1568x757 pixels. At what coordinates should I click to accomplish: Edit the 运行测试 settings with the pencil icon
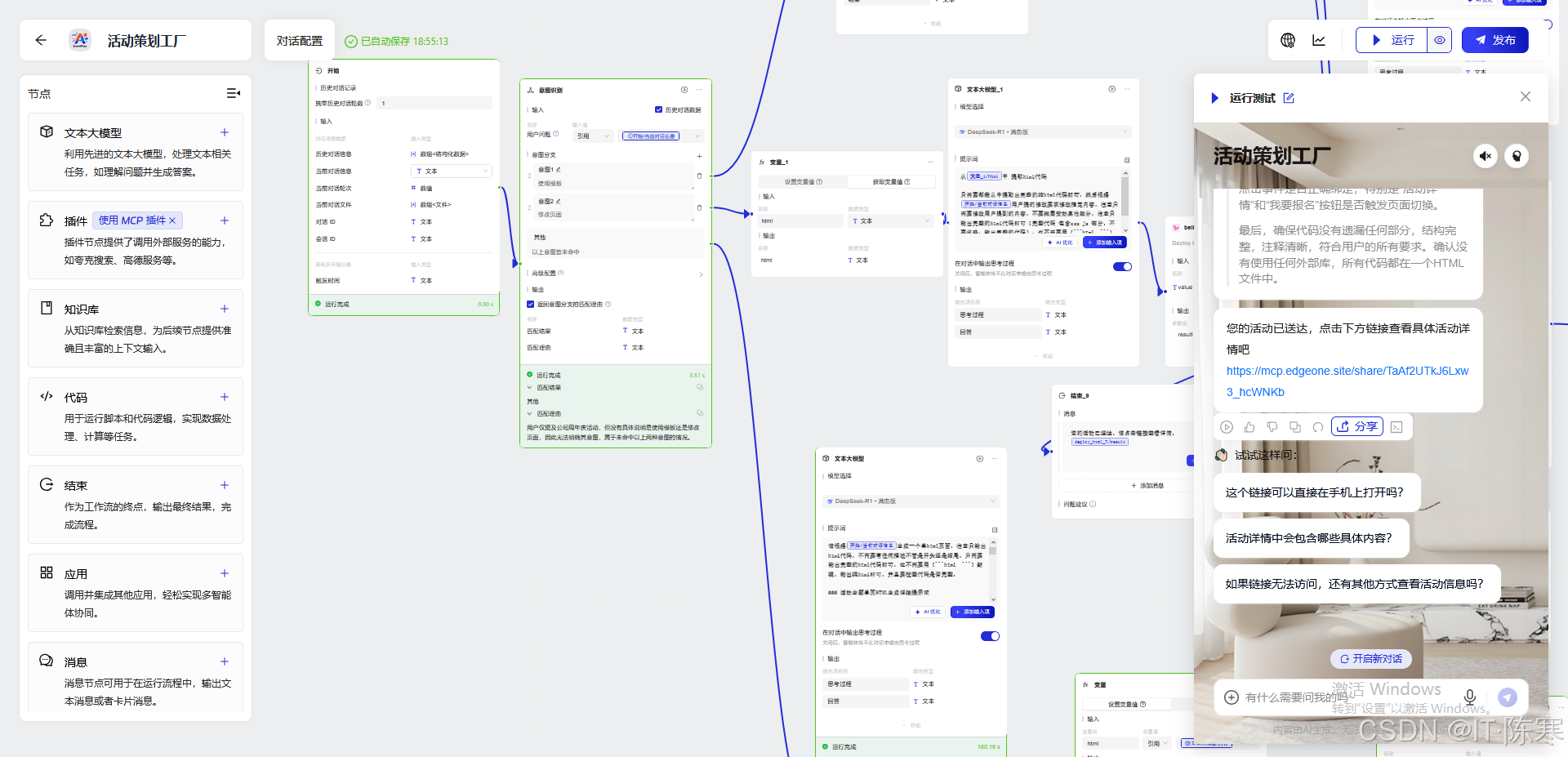tap(1289, 98)
